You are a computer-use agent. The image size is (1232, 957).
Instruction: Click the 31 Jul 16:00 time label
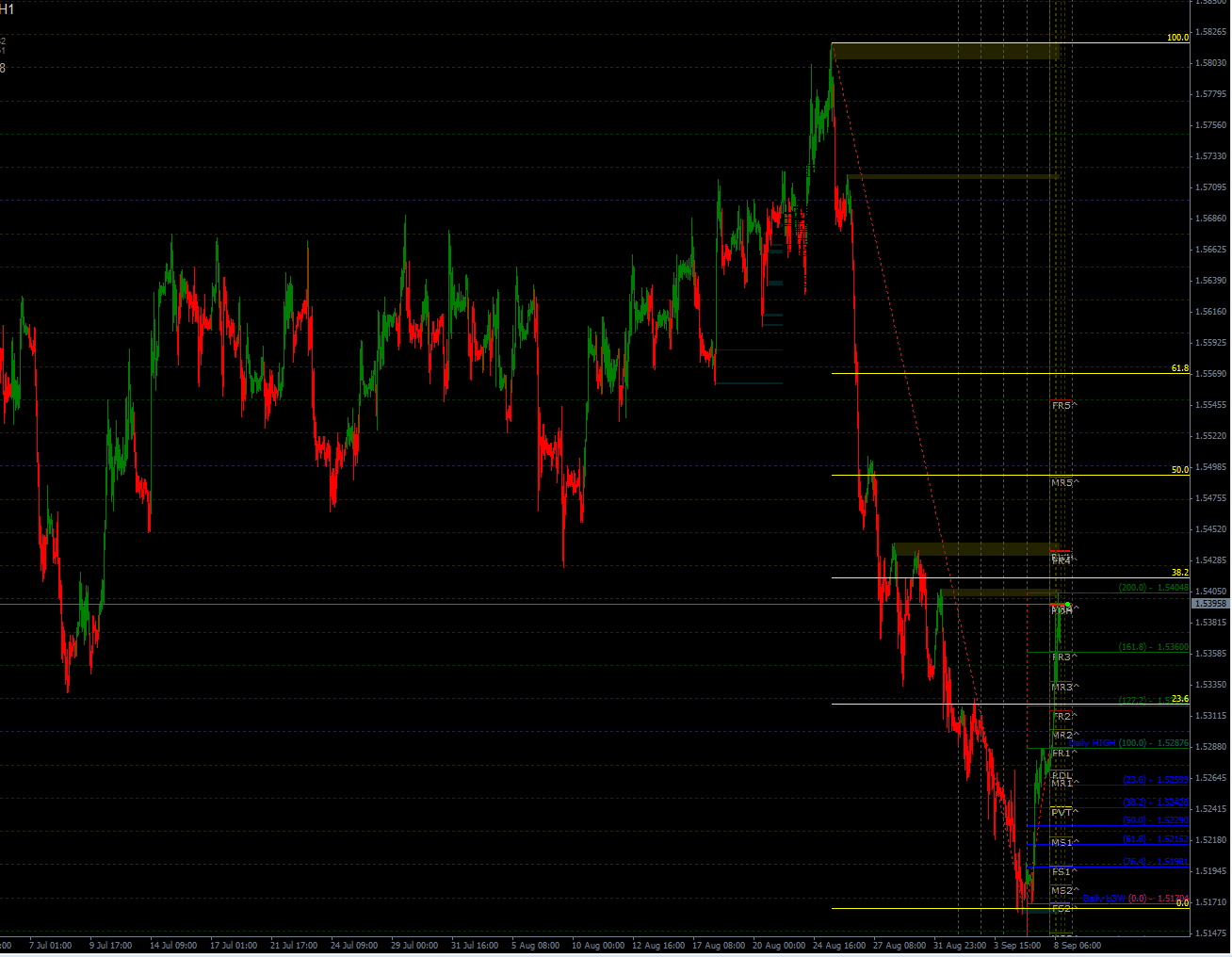click(475, 945)
